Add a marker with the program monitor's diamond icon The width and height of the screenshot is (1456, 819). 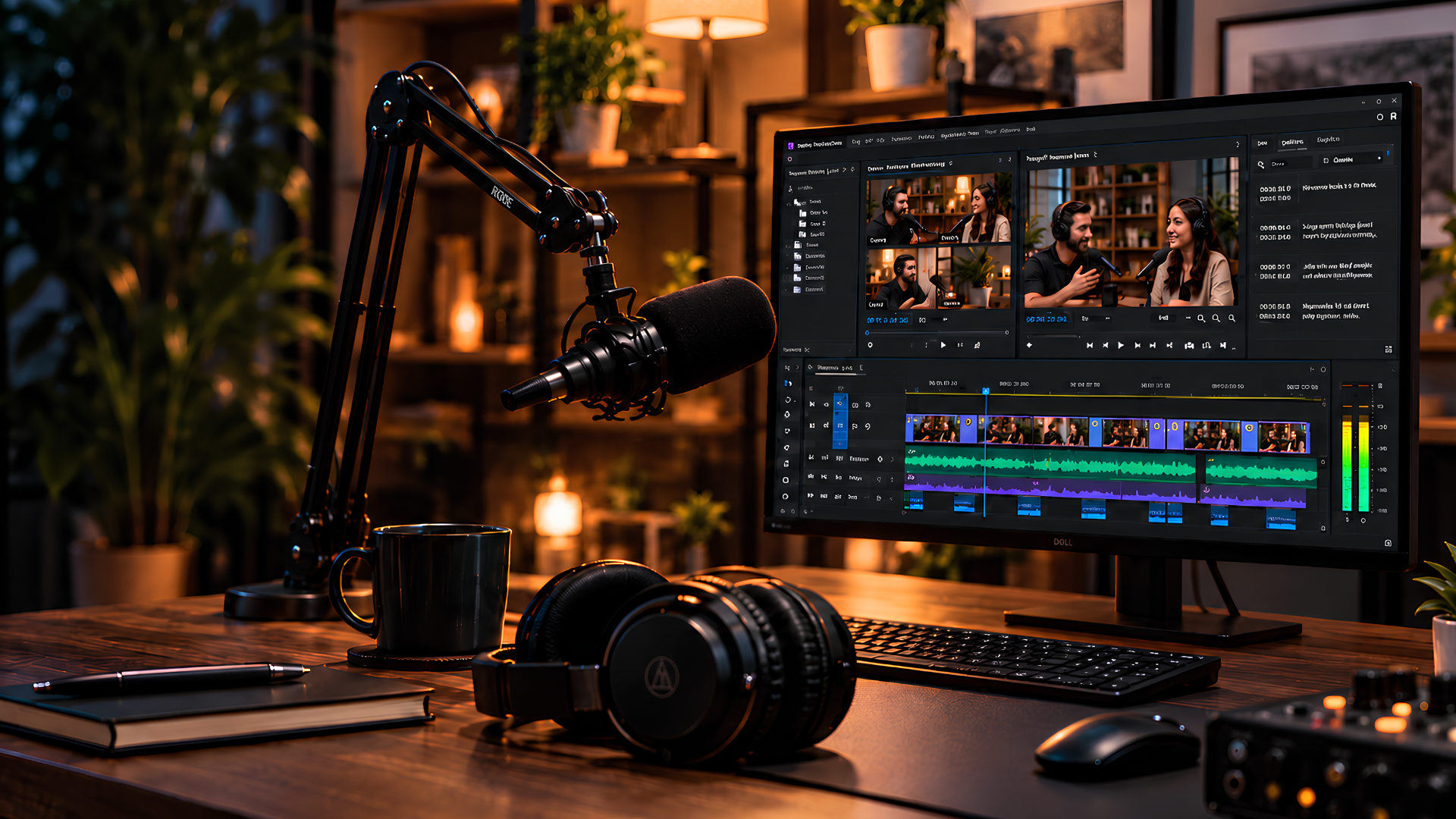point(1030,345)
